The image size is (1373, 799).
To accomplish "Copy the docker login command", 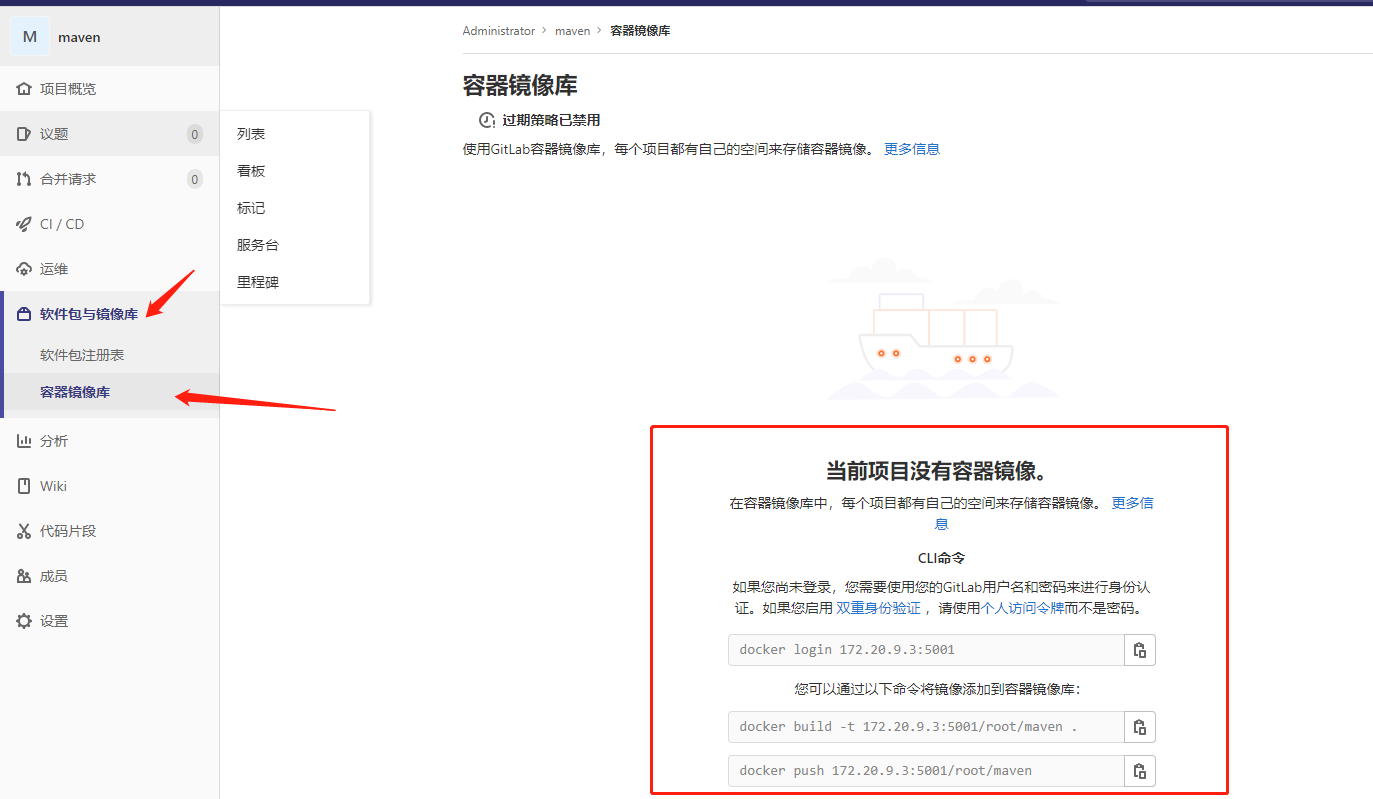I will tap(1140, 650).
